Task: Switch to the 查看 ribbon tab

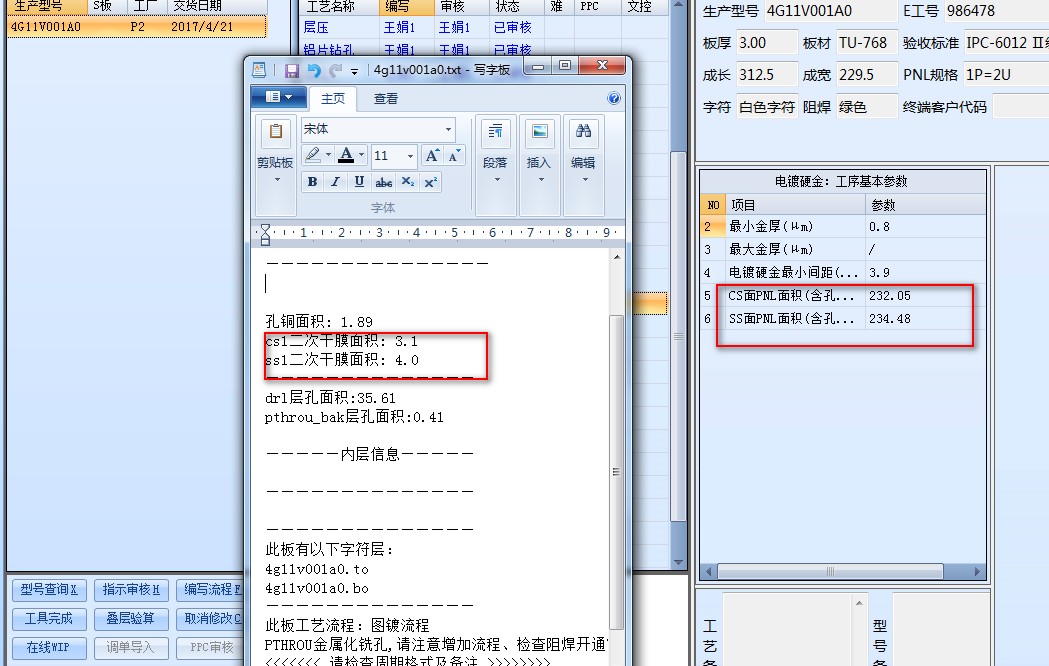Action: tap(385, 99)
